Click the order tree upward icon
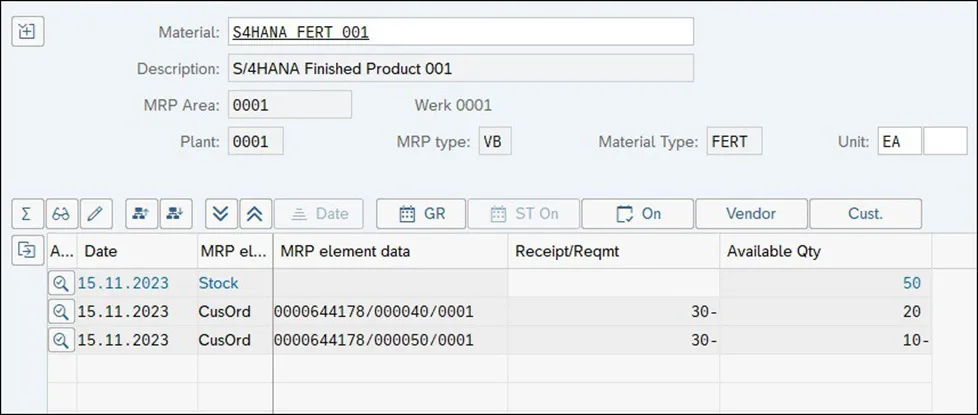The height and width of the screenshot is (415, 978). (141, 214)
